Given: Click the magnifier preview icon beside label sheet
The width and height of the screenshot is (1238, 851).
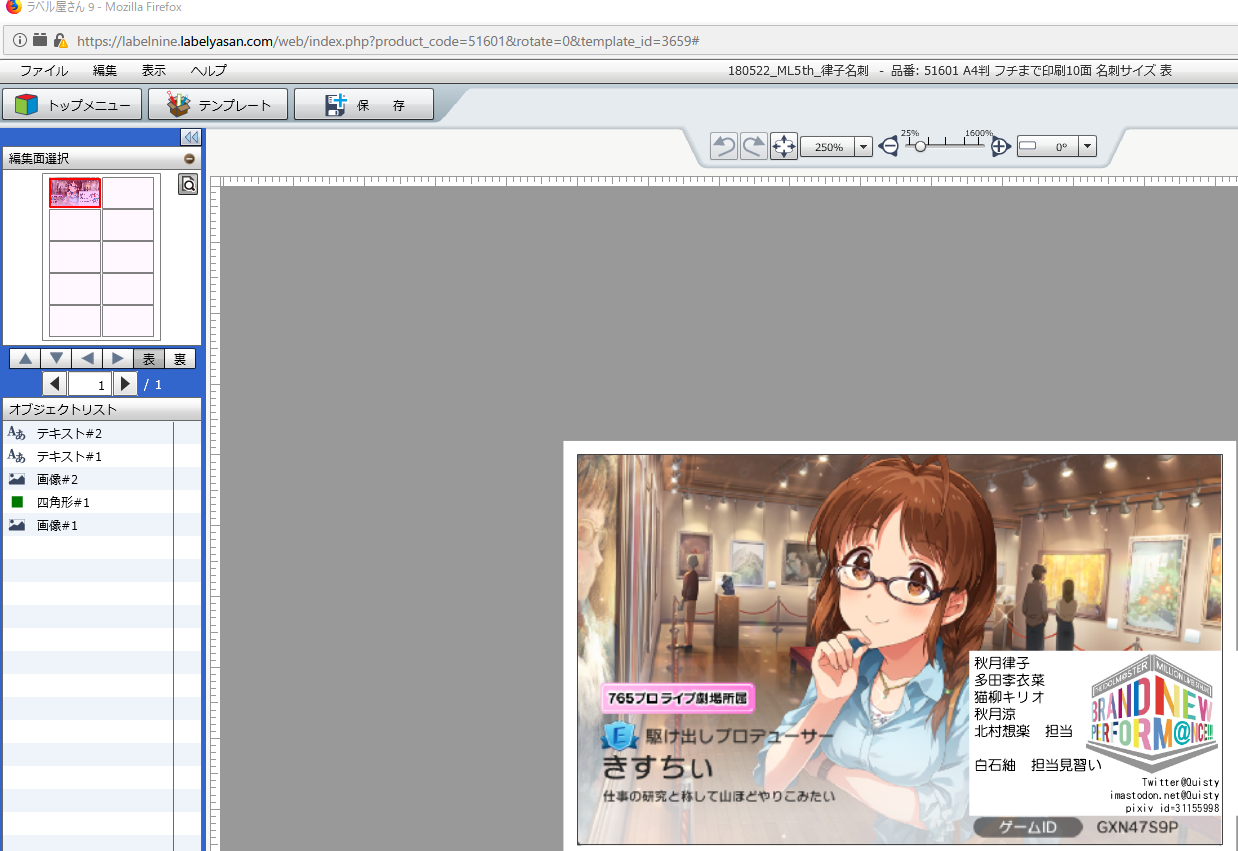Looking at the screenshot, I should click(188, 184).
